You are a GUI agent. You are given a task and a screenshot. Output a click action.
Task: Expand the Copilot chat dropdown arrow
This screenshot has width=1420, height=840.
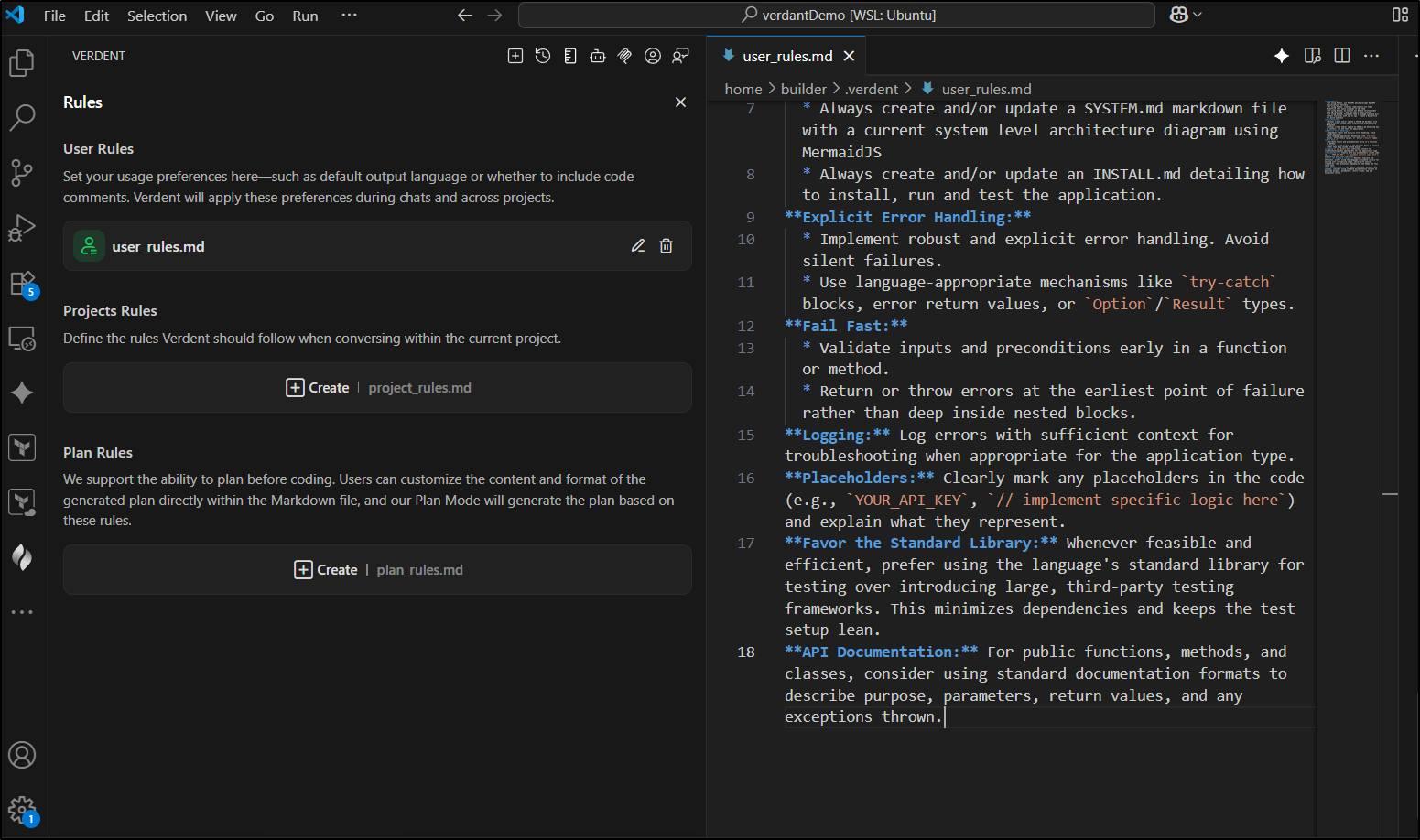point(1198,15)
